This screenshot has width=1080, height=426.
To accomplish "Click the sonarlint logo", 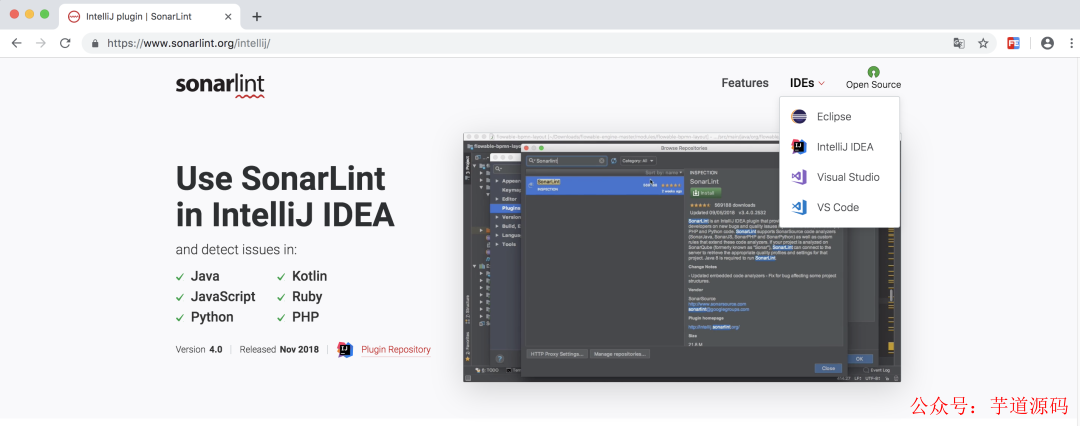I will [x=220, y=85].
